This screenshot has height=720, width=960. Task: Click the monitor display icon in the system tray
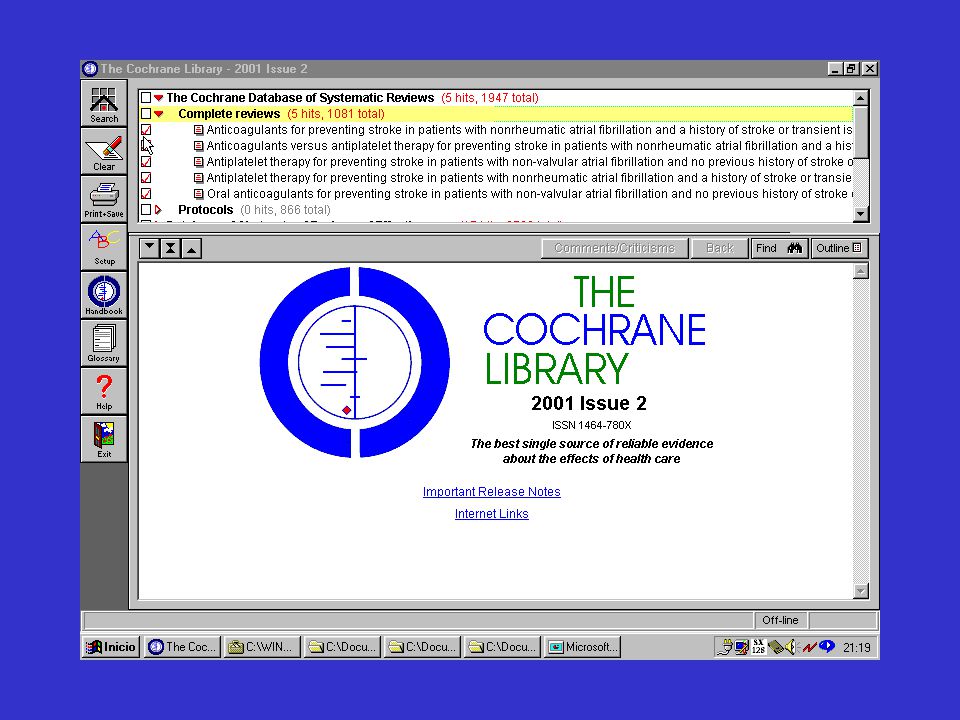(742, 647)
